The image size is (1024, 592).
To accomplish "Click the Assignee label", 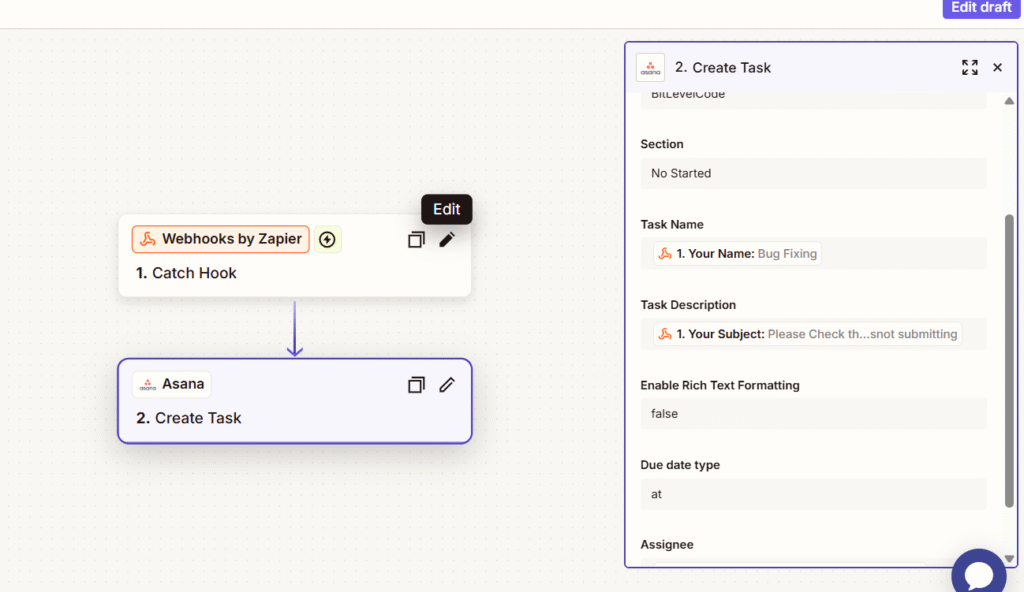I will (667, 544).
